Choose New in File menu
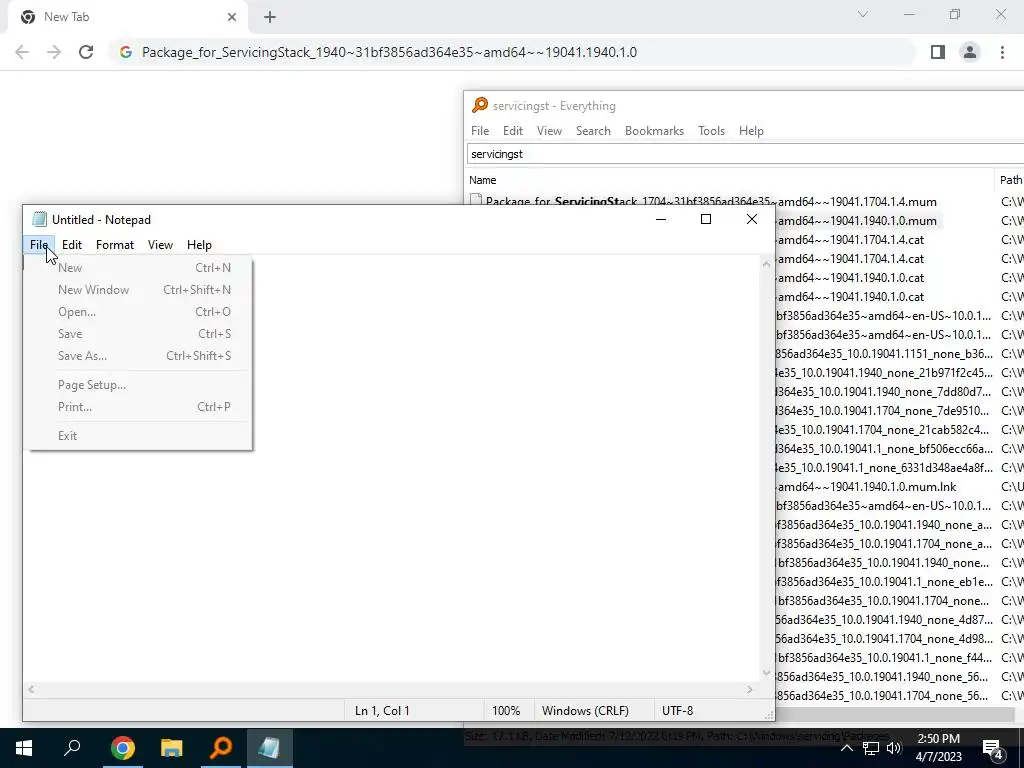 138,268
